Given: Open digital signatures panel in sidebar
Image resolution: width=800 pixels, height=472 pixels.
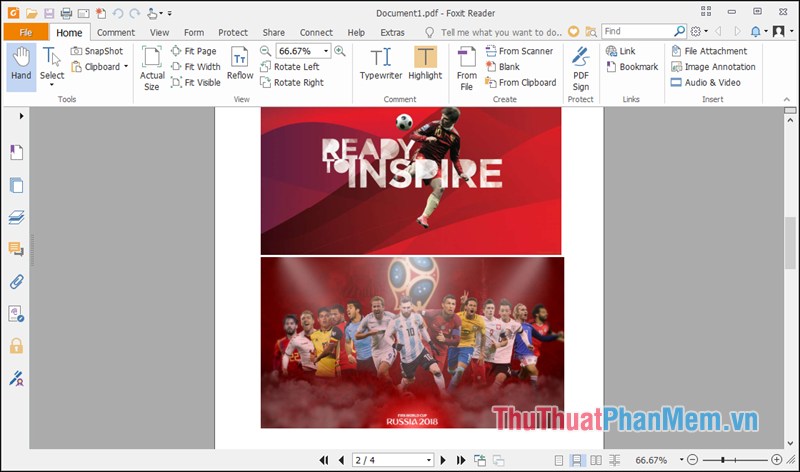Looking at the screenshot, I should (x=16, y=379).
